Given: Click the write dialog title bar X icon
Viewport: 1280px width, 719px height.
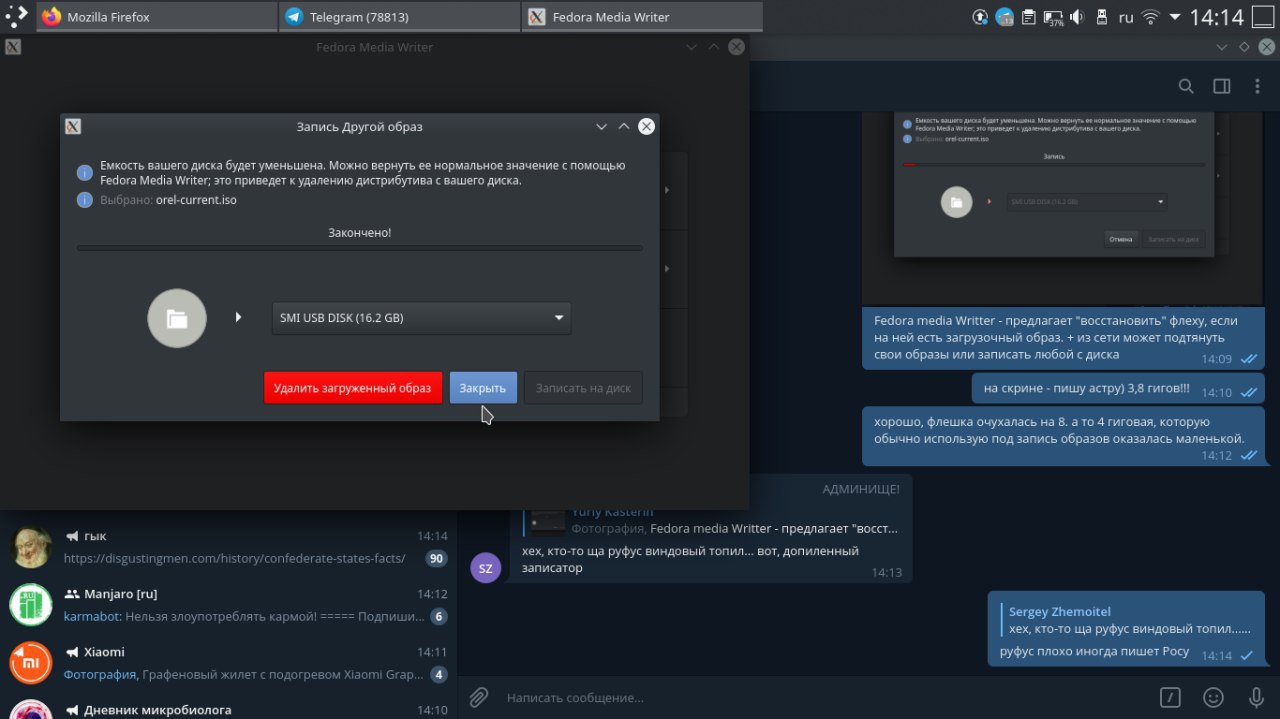Looking at the screenshot, I should point(73,126).
